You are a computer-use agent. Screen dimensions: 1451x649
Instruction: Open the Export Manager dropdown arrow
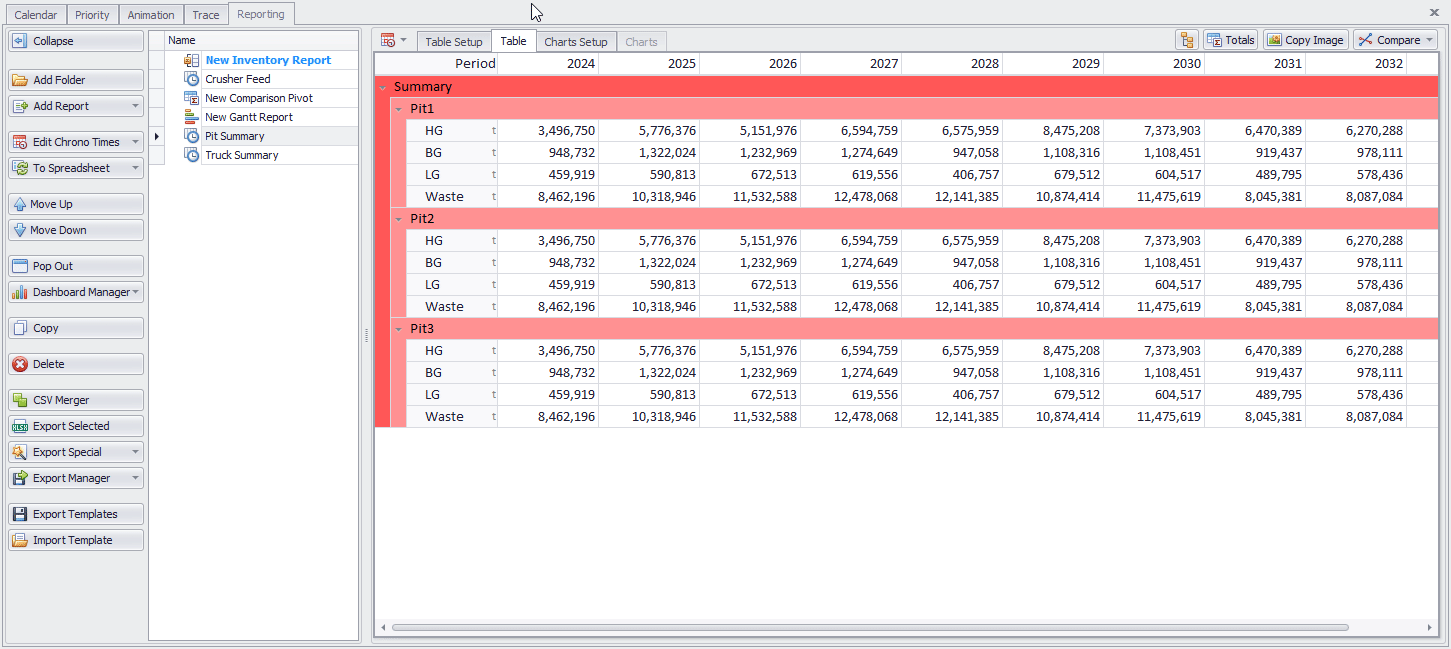(x=135, y=478)
